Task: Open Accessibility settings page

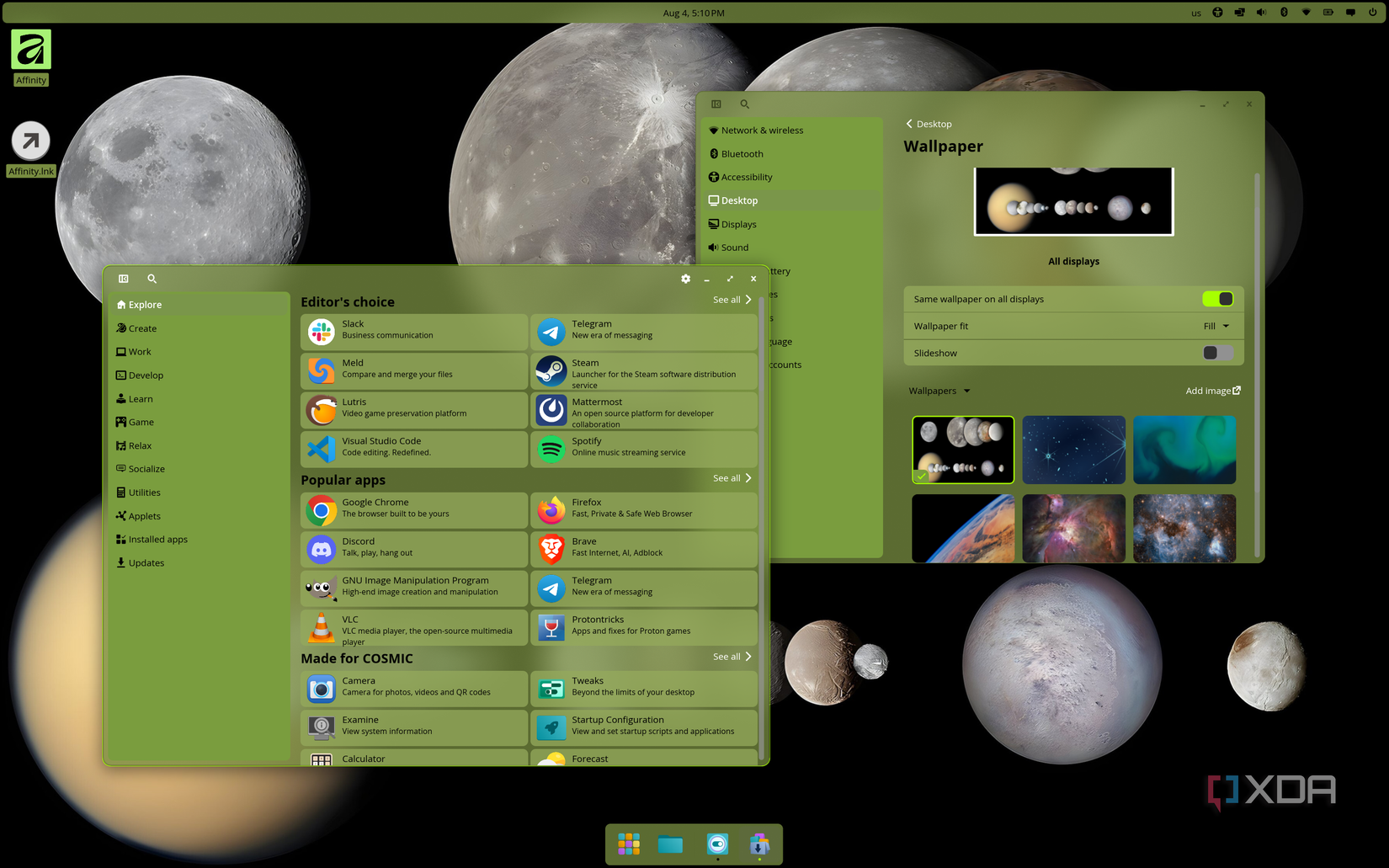Action: 792,177
